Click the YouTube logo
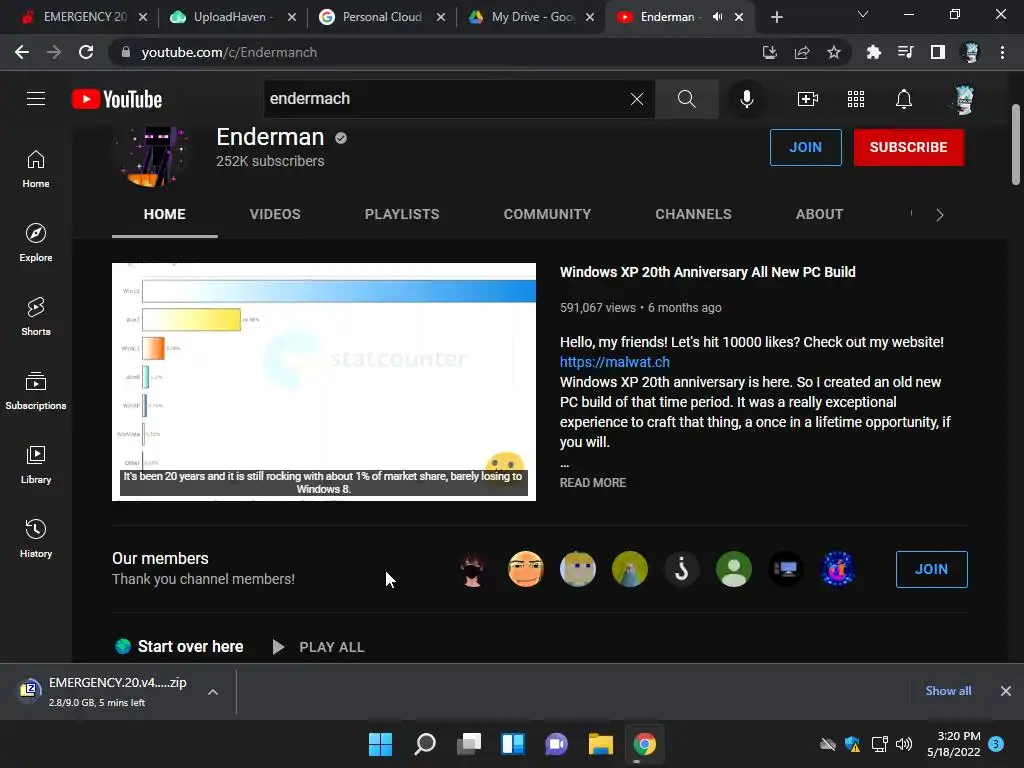The image size is (1024, 768). coord(117,99)
